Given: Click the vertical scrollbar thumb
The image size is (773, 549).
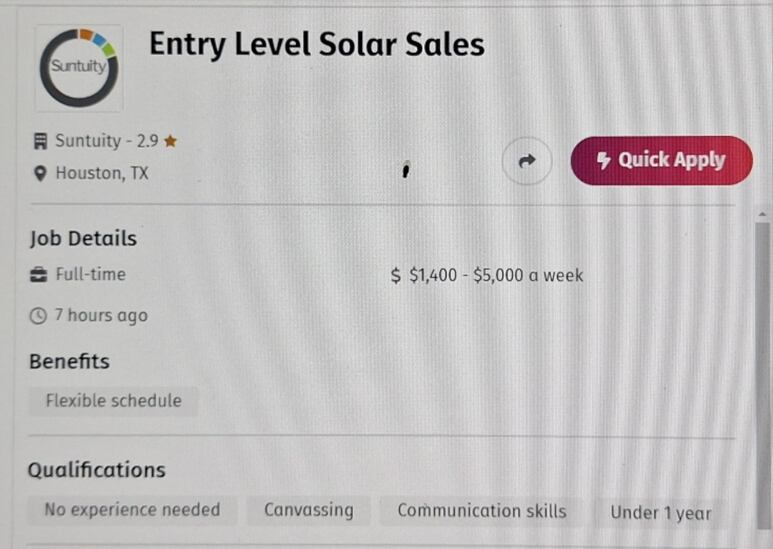Looking at the screenshot, I should pos(763,376).
